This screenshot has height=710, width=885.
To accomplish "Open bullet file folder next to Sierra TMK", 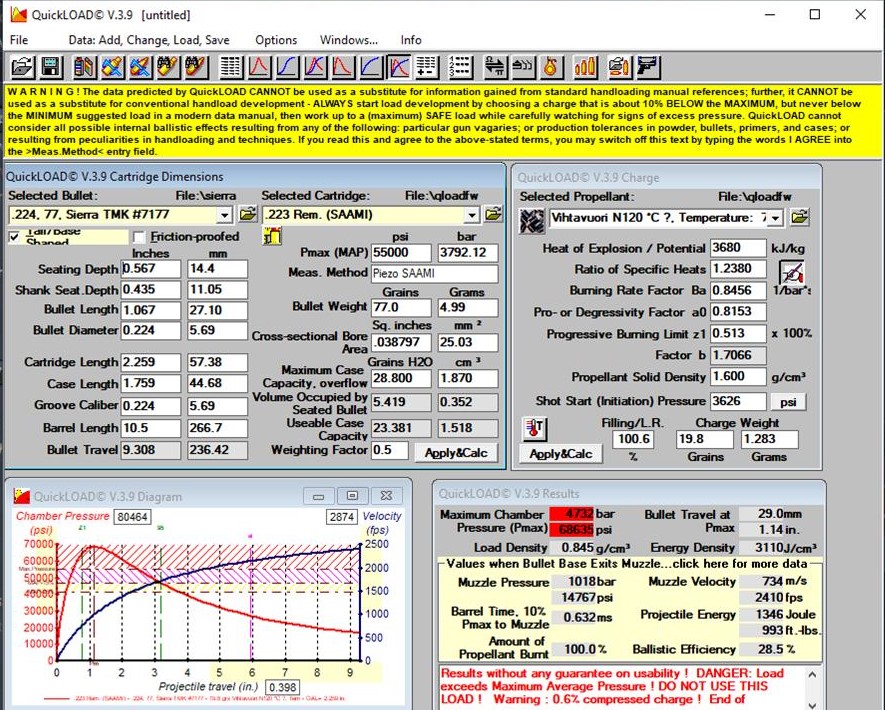I will point(248,214).
